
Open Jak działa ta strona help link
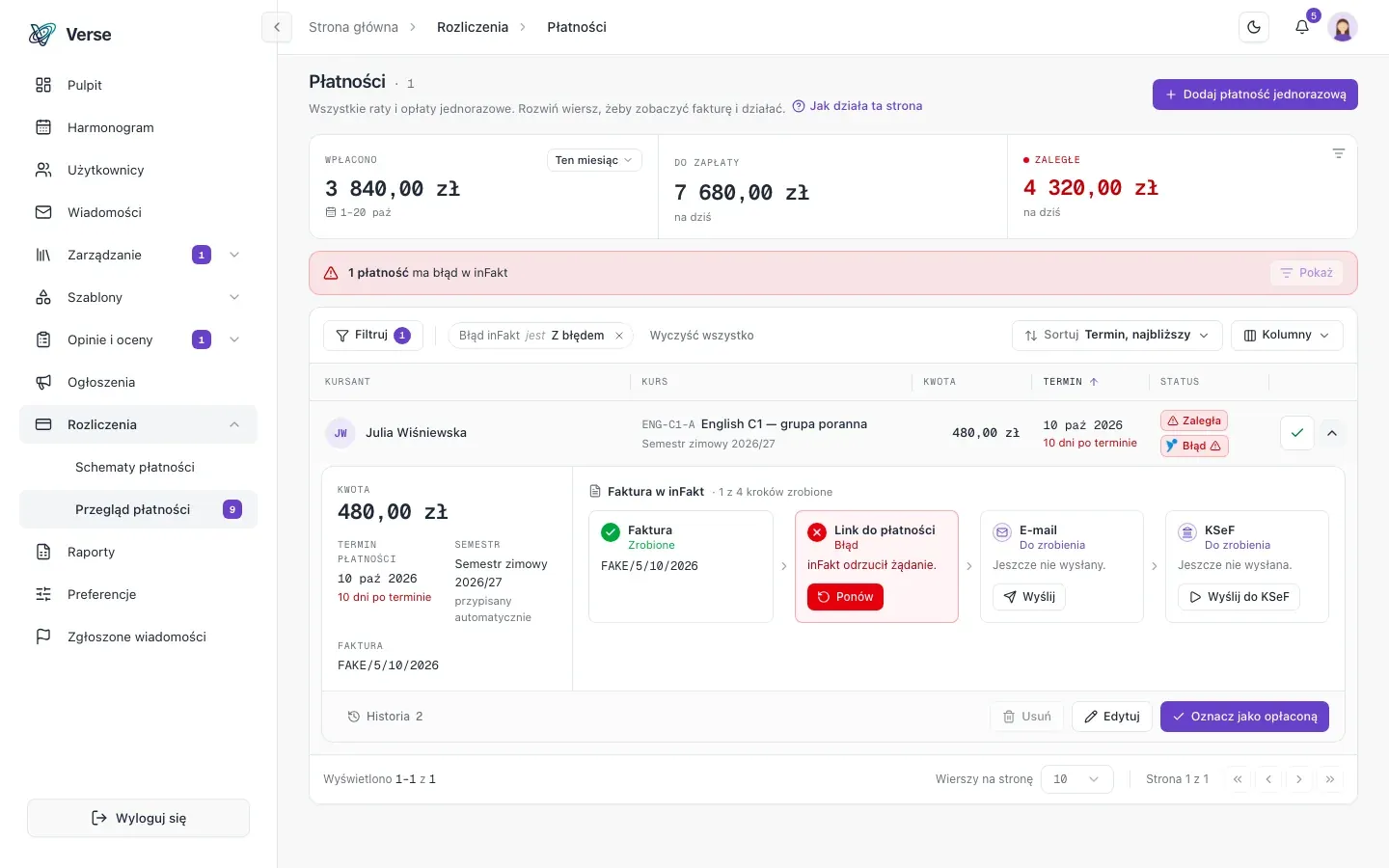(x=858, y=106)
